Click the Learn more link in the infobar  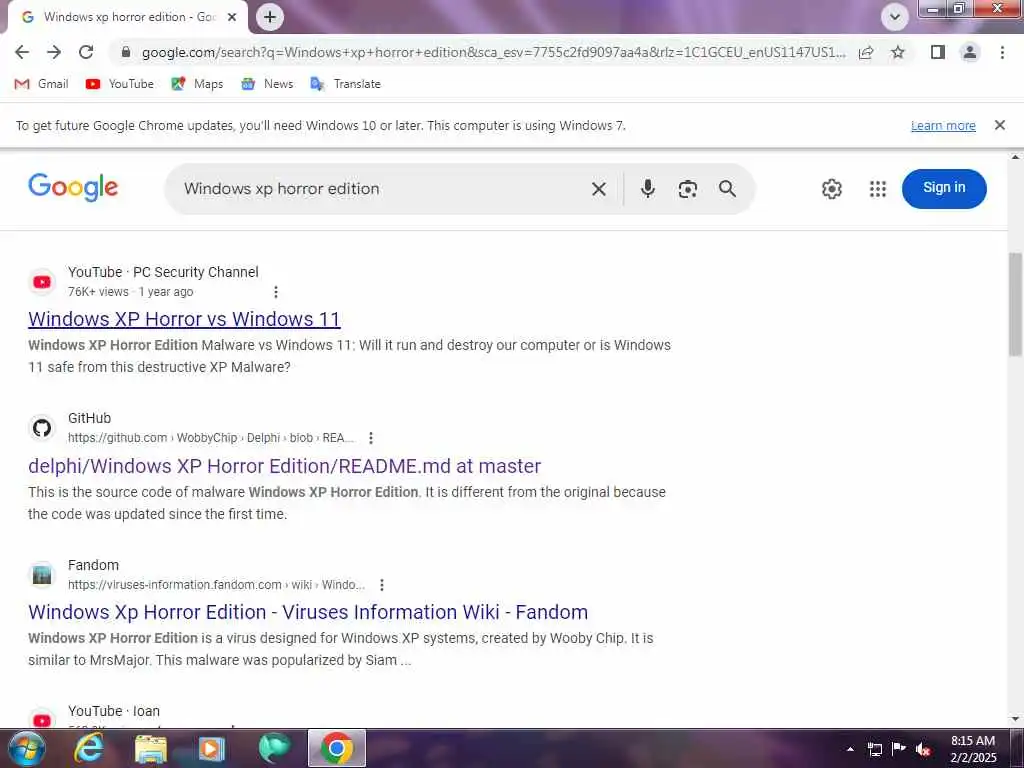943,125
